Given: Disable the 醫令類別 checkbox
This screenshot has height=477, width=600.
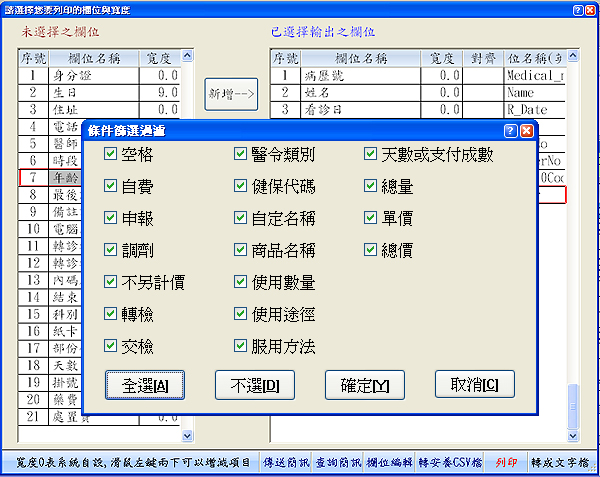Looking at the screenshot, I should (x=240, y=155).
